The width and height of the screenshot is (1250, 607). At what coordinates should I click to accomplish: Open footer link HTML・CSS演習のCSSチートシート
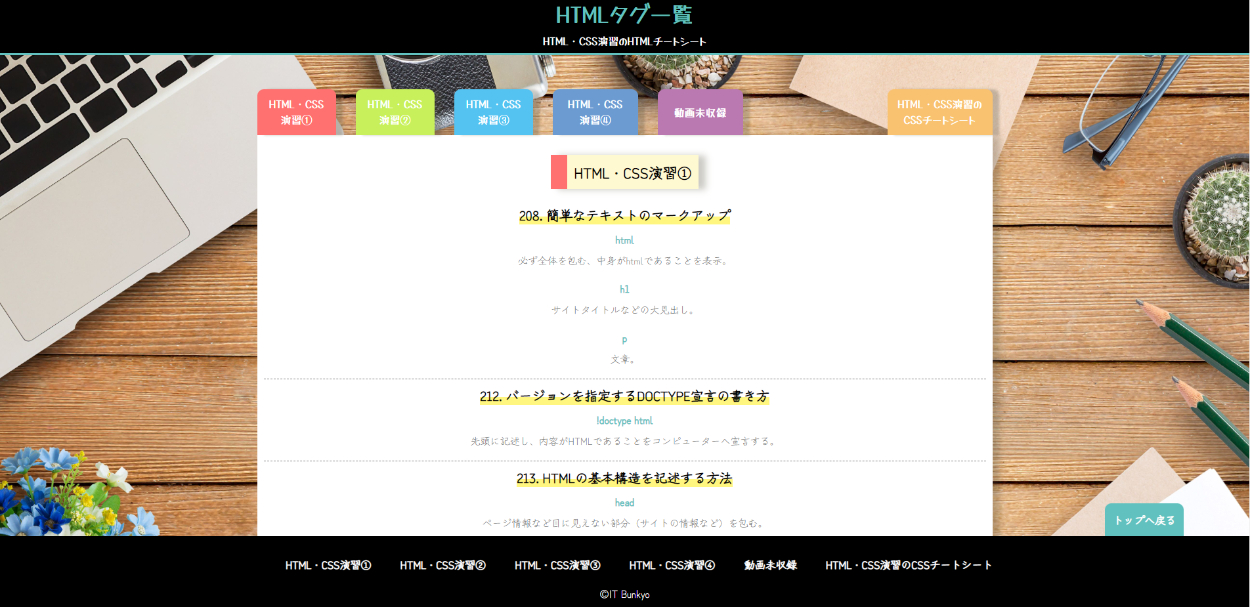coord(909,565)
